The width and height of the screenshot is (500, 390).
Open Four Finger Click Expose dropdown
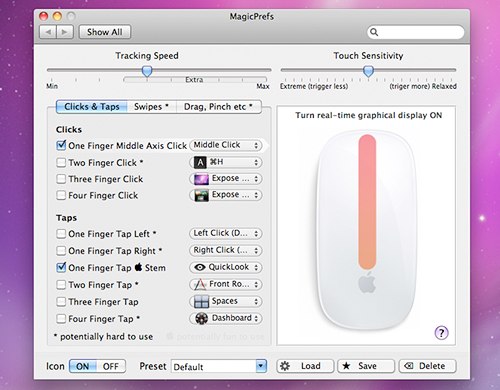click(226, 195)
